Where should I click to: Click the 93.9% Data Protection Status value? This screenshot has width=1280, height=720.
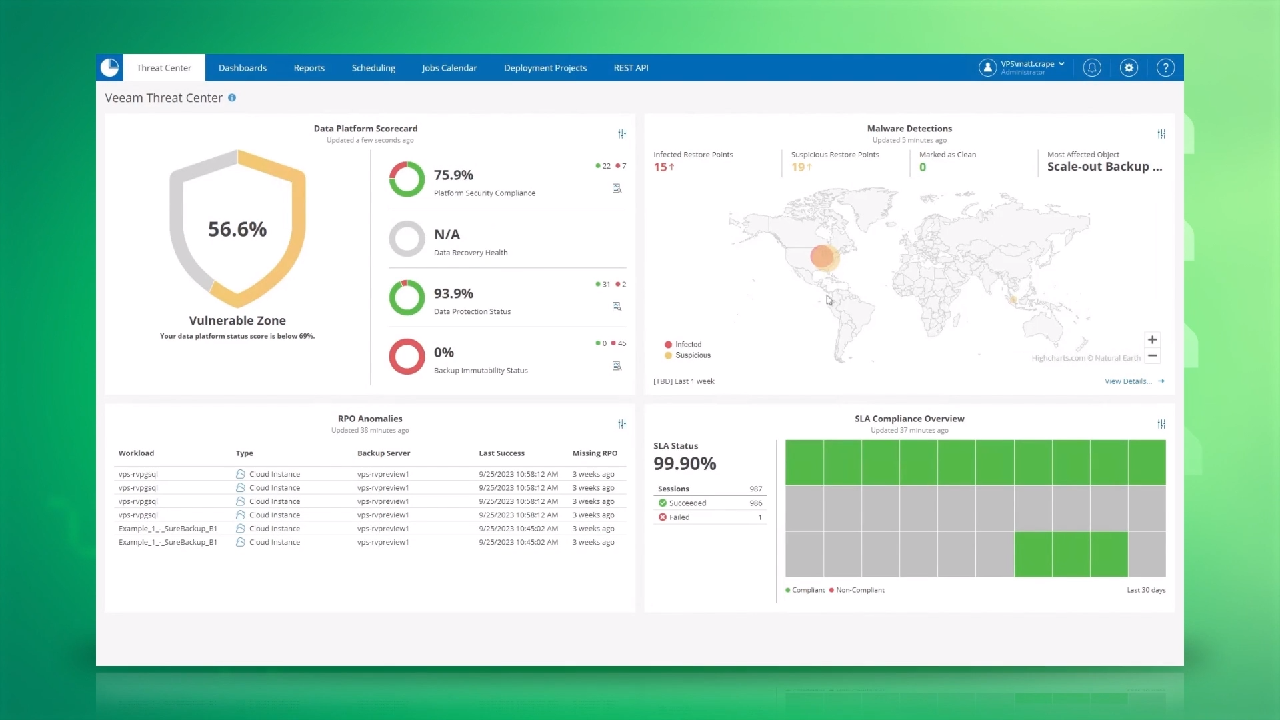pos(454,294)
